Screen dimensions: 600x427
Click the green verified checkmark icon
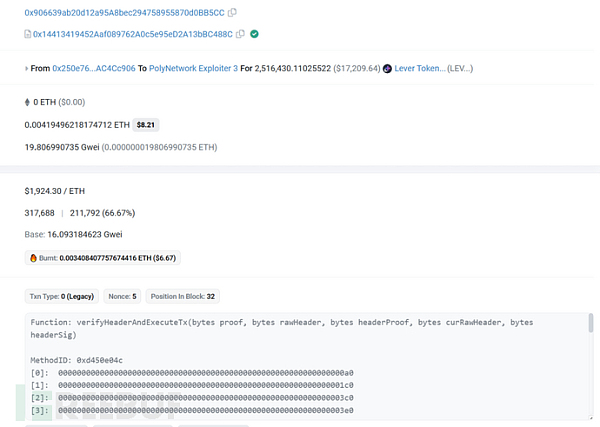point(255,34)
